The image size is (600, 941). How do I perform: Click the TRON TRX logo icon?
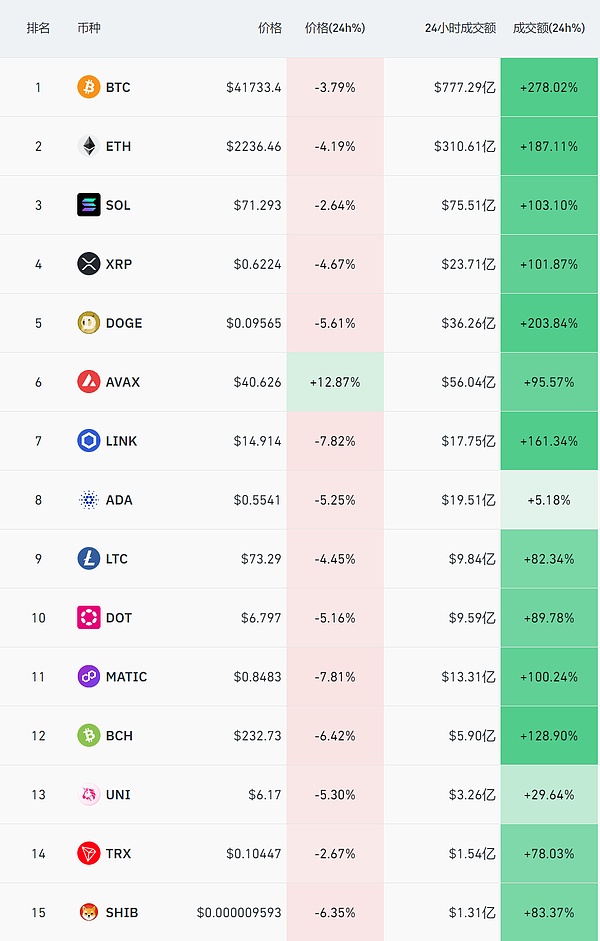coord(89,853)
